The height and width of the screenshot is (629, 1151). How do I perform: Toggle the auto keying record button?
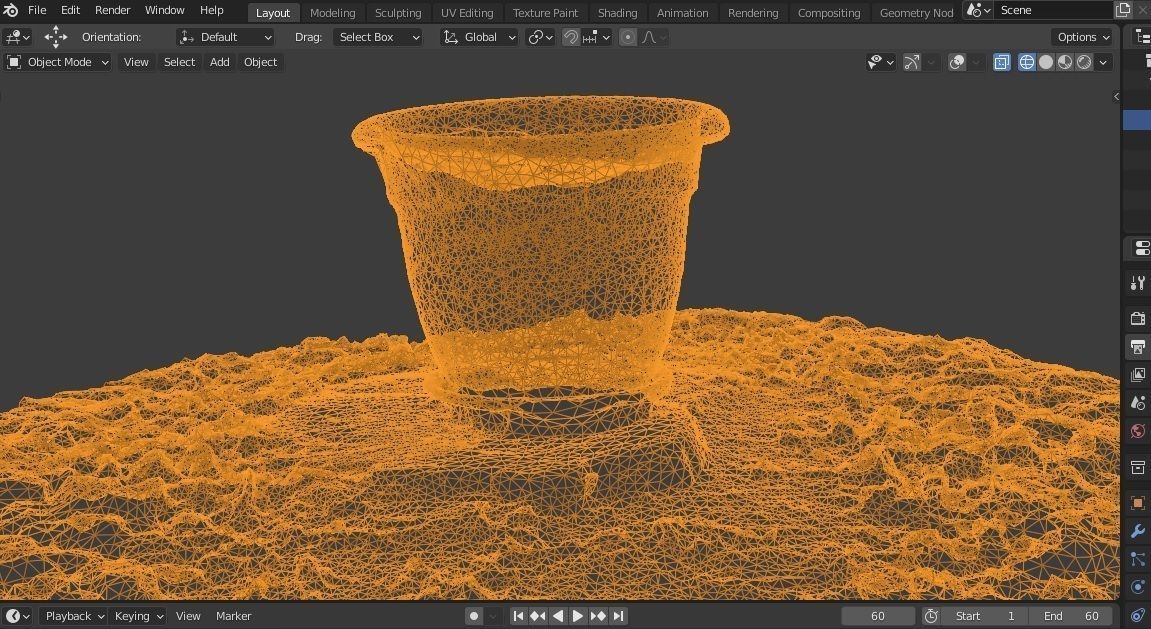click(x=474, y=616)
